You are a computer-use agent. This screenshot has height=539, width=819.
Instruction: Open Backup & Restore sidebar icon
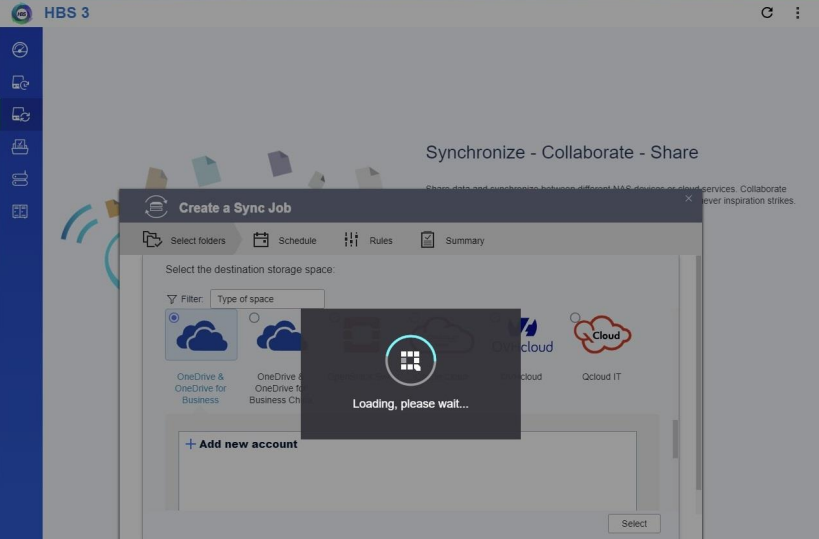coord(20,83)
